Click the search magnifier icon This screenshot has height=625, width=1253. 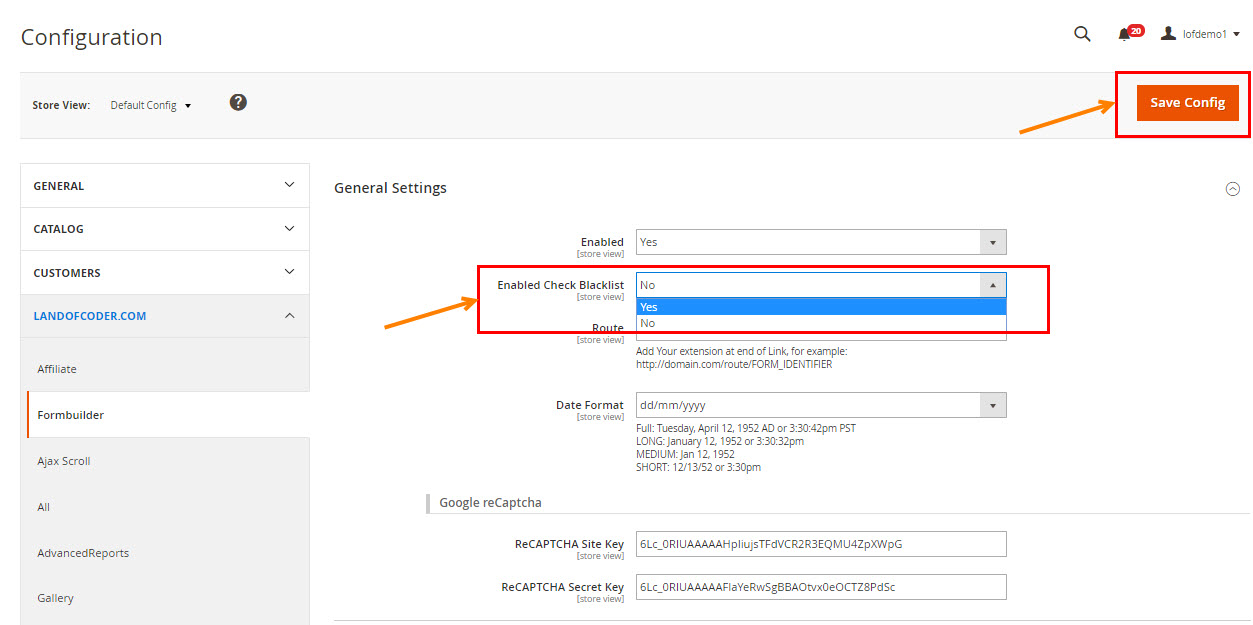click(x=1081, y=34)
